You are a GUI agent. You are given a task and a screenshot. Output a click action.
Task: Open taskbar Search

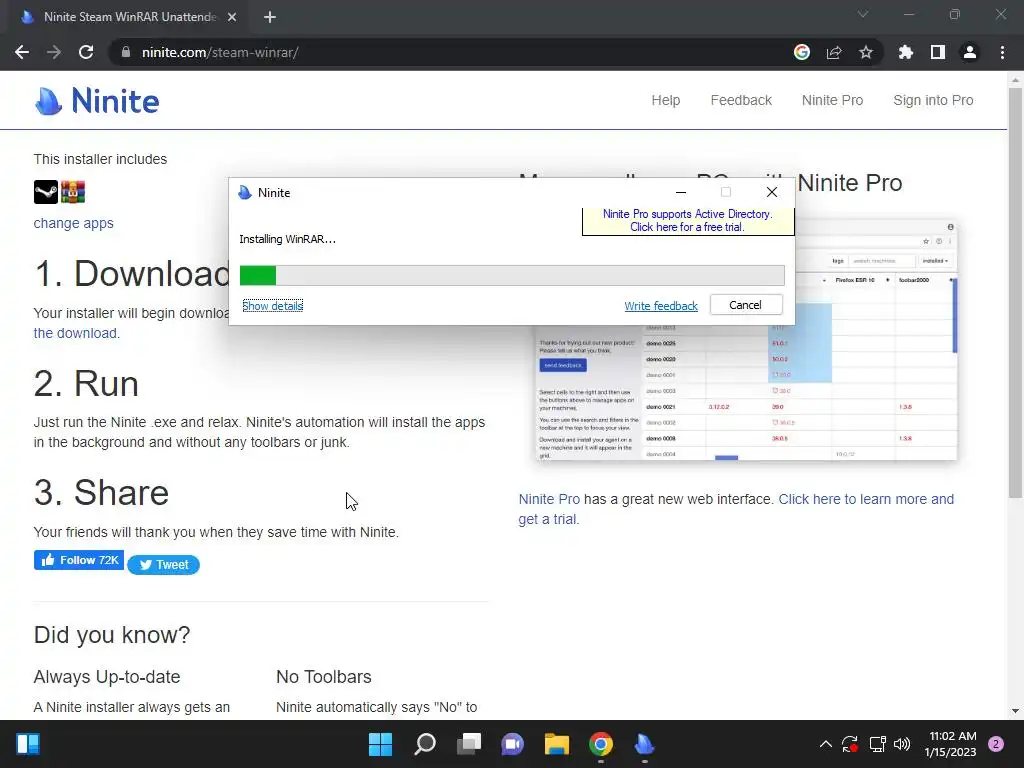pos(424,744)
